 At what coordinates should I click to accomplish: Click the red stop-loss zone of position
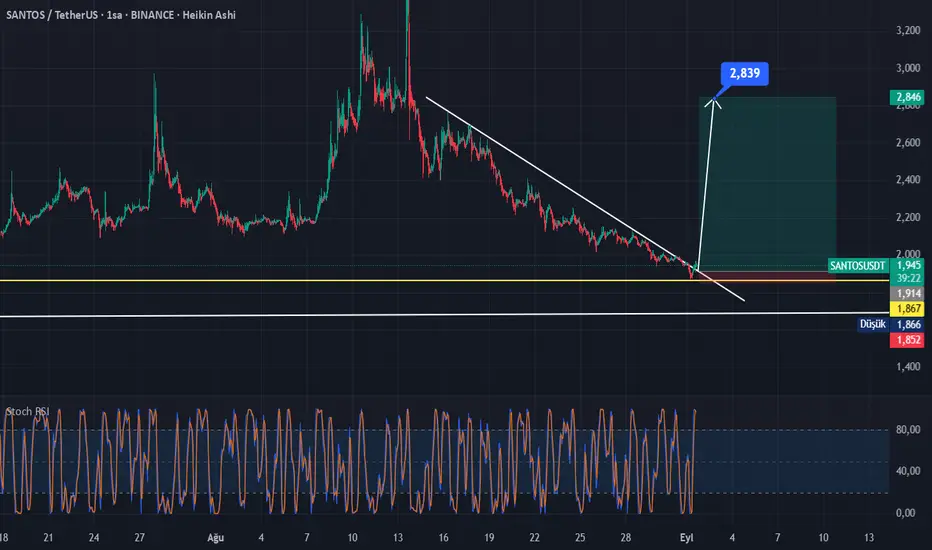(x=767, y=276)
